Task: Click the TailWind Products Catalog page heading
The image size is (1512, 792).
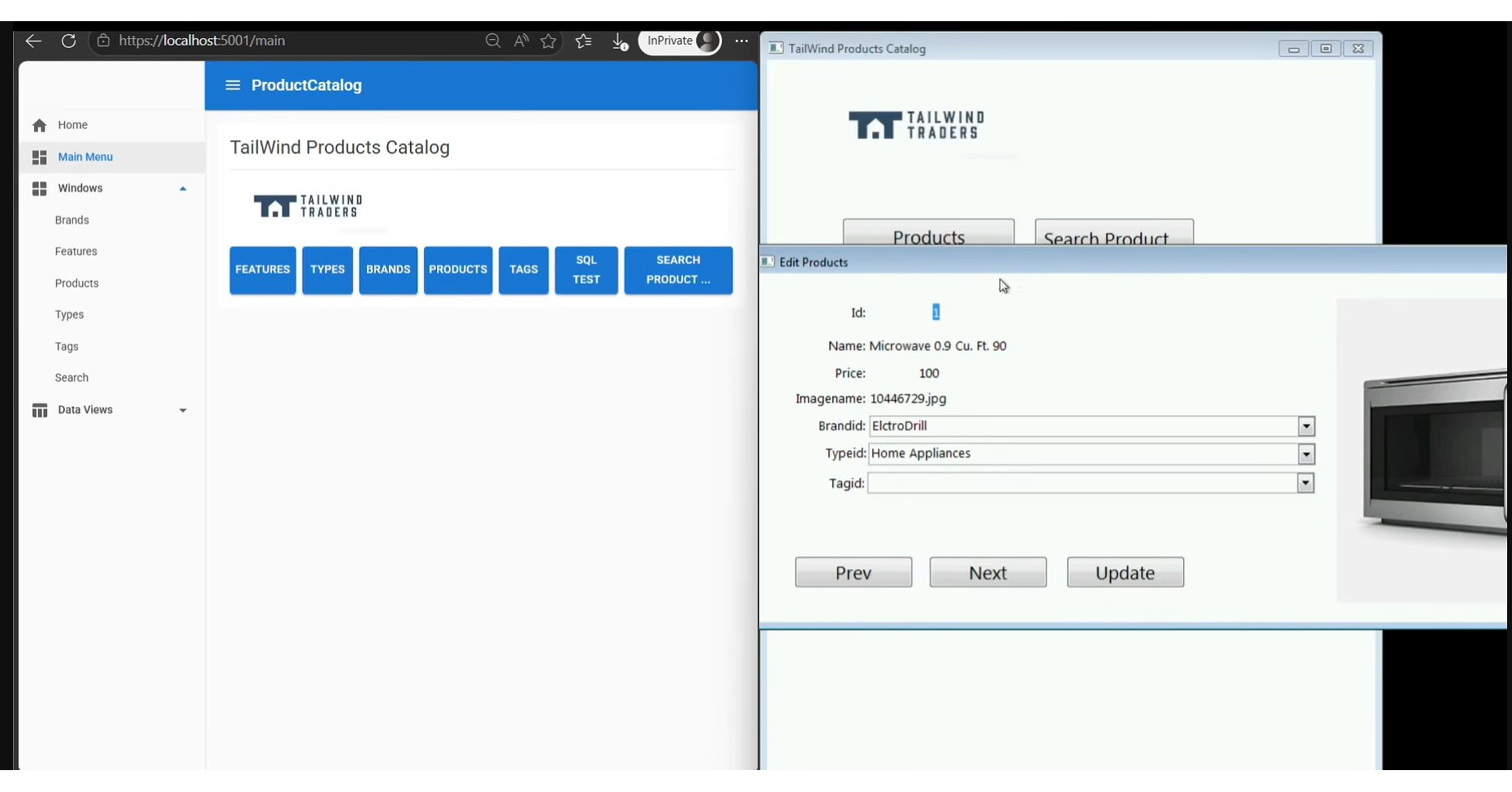Action: pos(339,147)
